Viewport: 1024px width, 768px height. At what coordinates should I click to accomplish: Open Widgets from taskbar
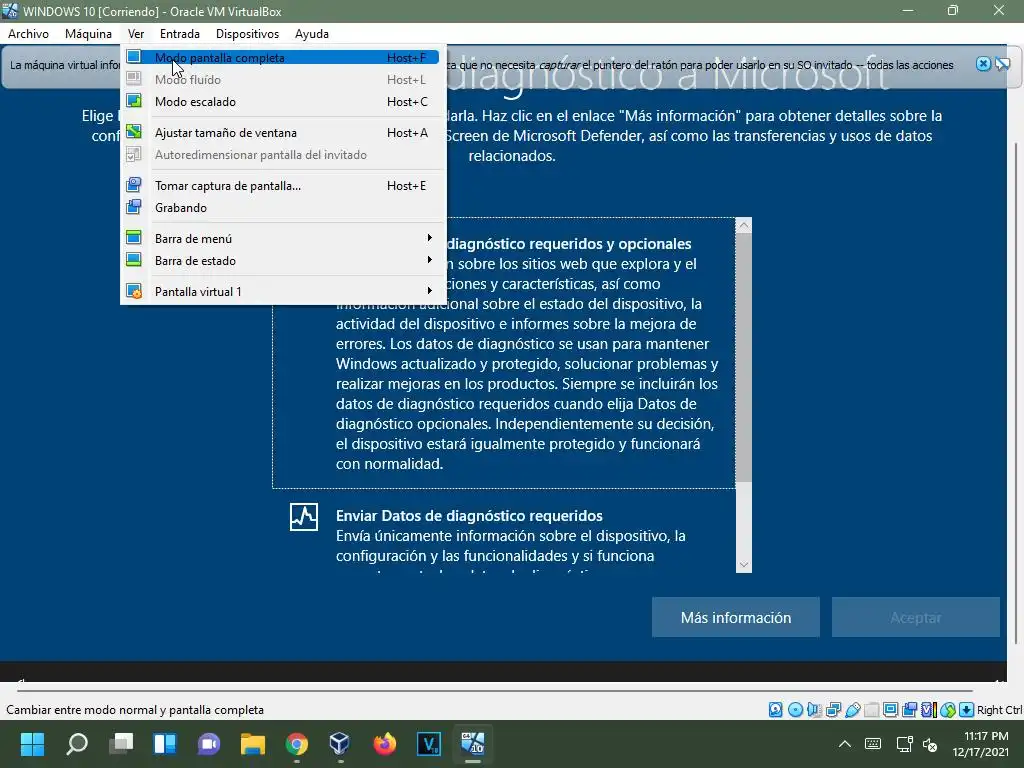(x=165, y=744)
